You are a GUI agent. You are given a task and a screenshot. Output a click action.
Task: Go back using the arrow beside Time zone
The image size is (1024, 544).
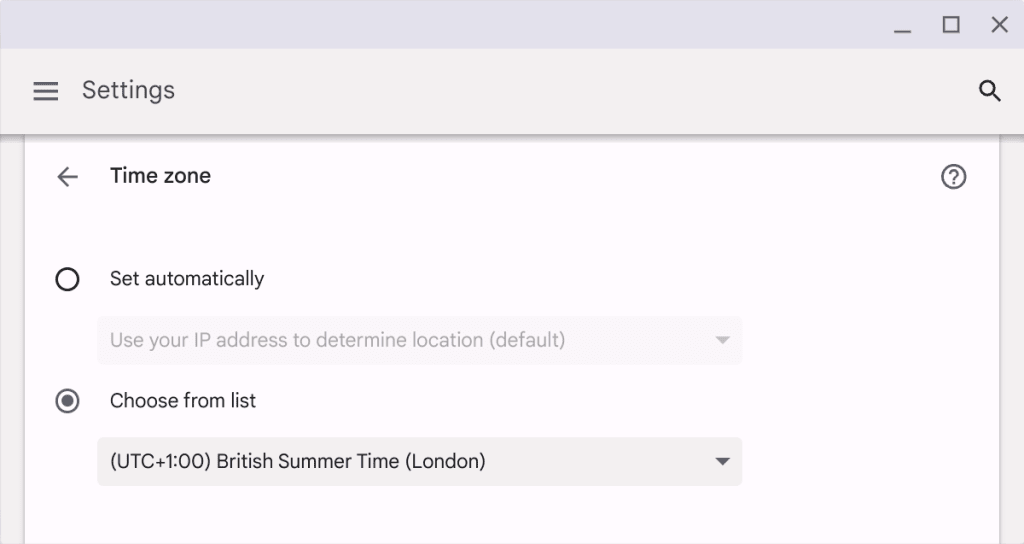pyautogui.click(x=67, y=176)
